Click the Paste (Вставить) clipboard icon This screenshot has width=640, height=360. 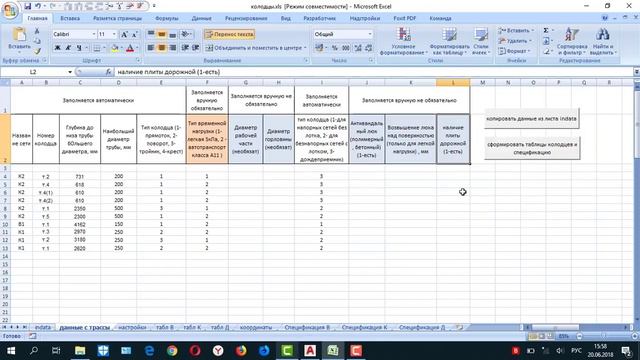[x=19, y=35]
